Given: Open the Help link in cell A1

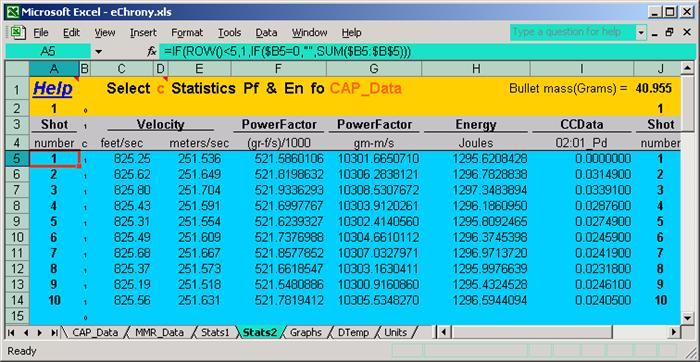Looking at the screenshot, I should (52, 88).
